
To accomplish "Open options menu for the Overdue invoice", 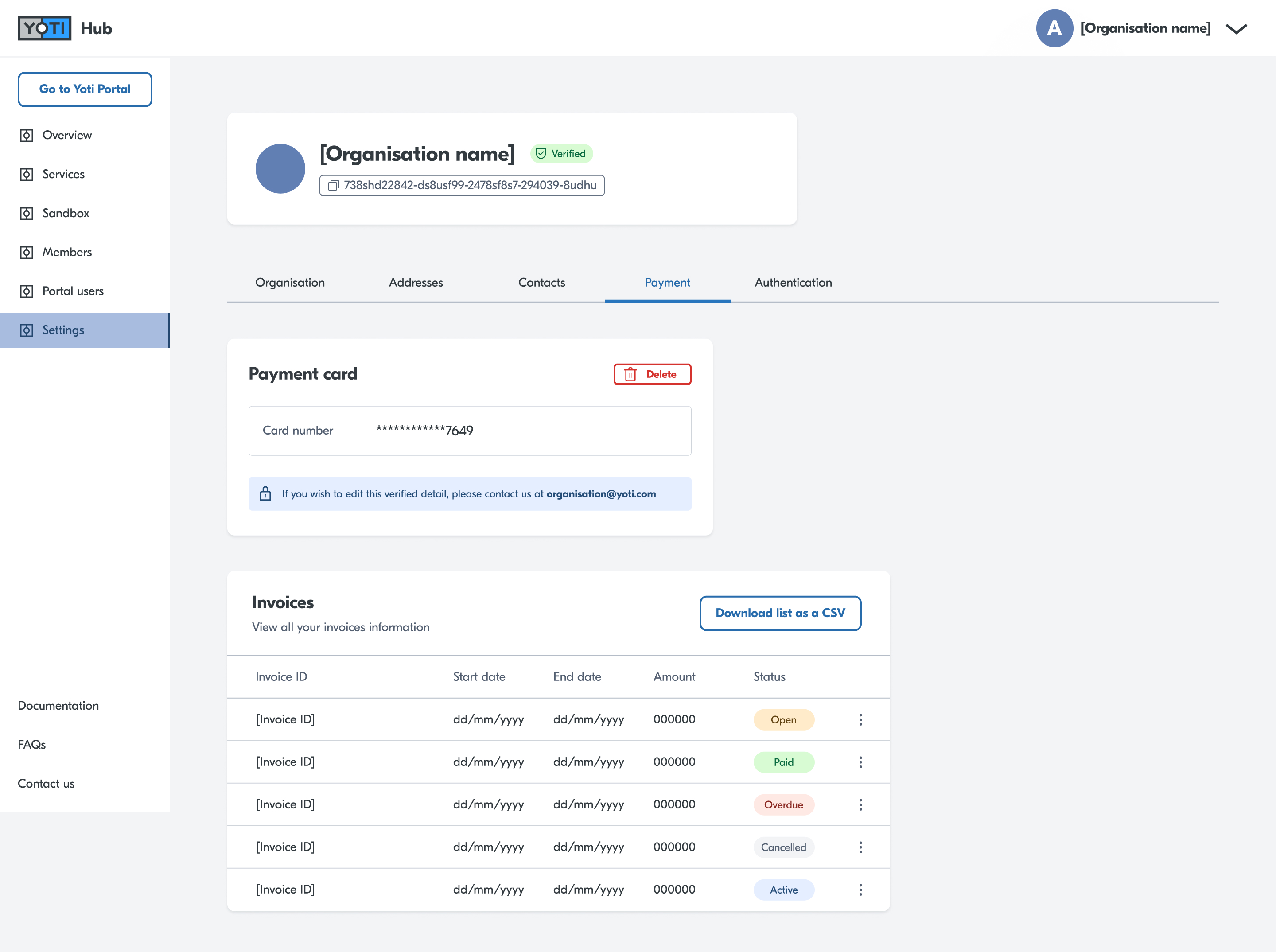I will (x=860, y=804).
